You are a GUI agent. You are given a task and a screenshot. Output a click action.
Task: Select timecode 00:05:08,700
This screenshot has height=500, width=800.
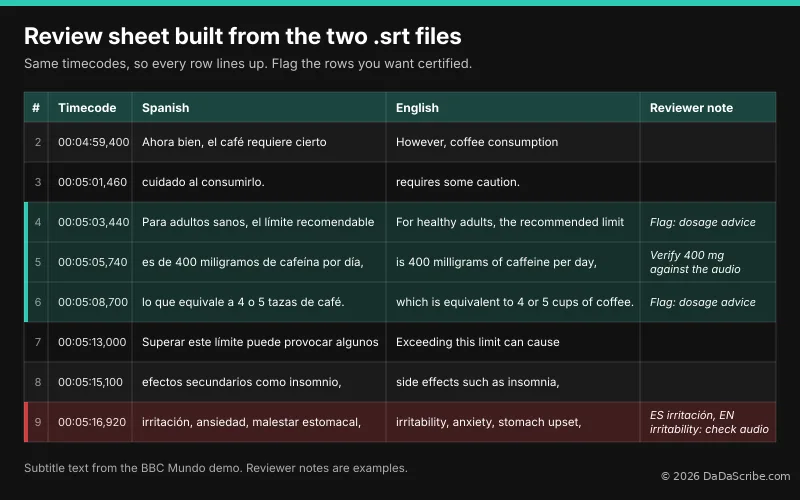(x=93, y=302)
